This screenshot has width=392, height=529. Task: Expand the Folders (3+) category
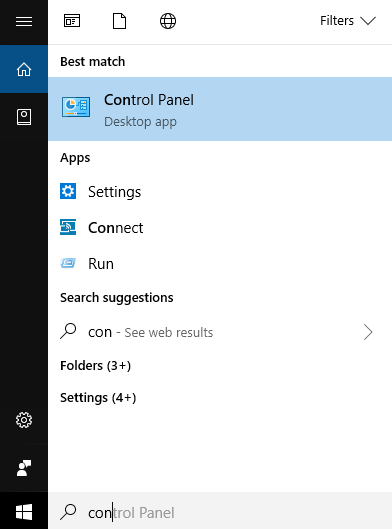pos(95,366)
